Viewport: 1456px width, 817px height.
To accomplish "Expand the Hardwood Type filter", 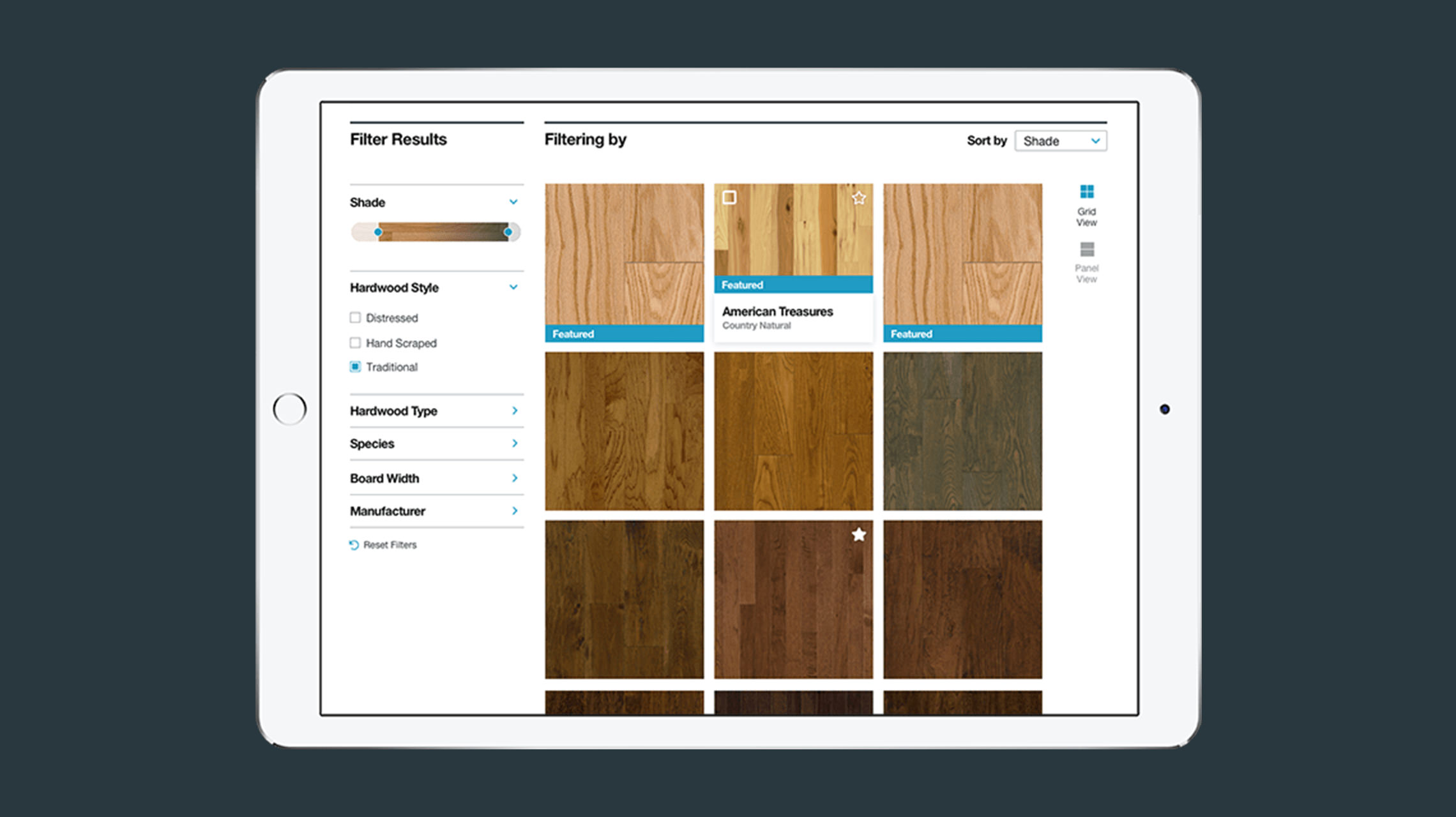I will 437,411.
